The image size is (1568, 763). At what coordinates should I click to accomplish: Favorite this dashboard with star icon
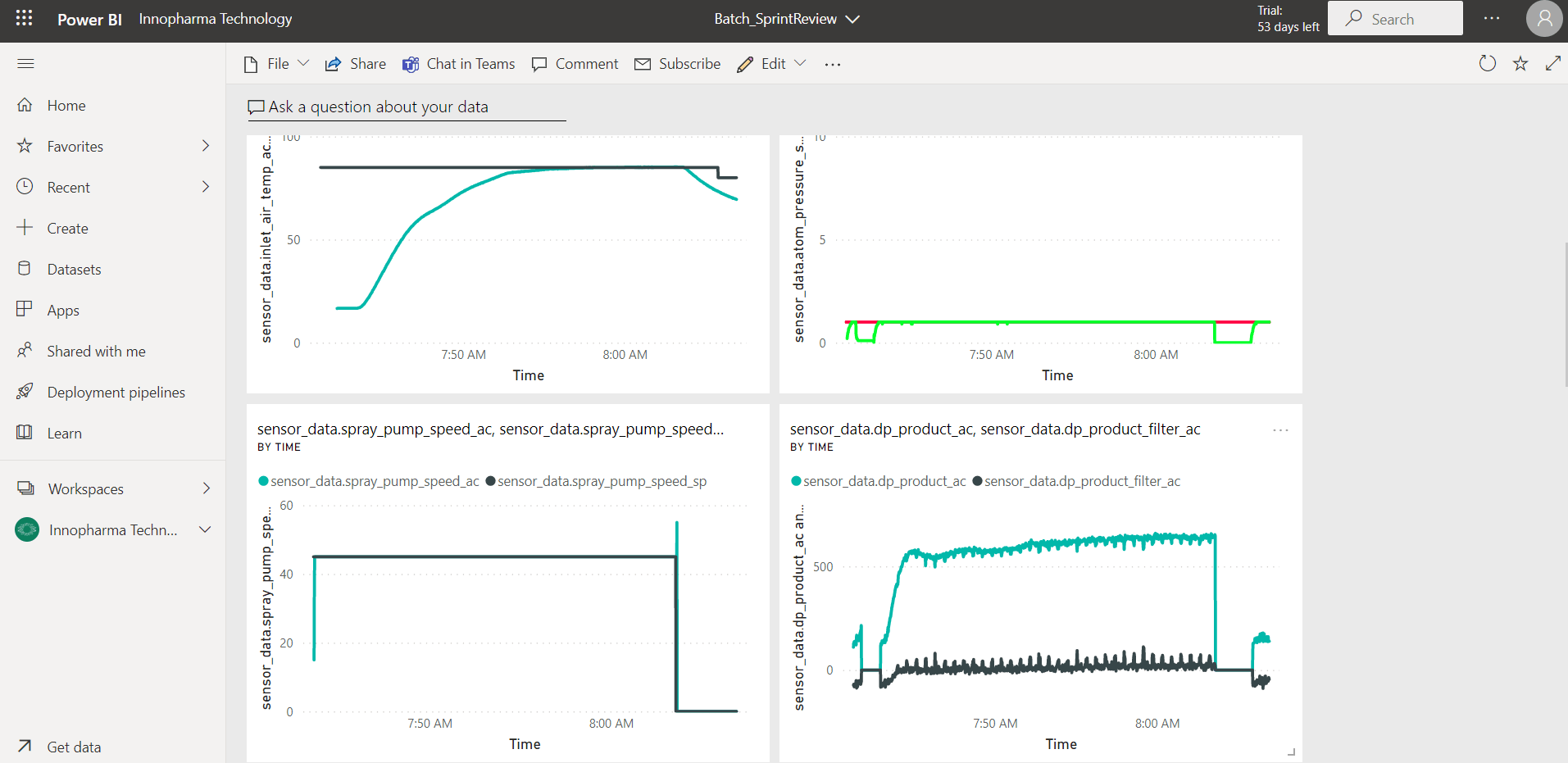click(x=1520, y=64)
